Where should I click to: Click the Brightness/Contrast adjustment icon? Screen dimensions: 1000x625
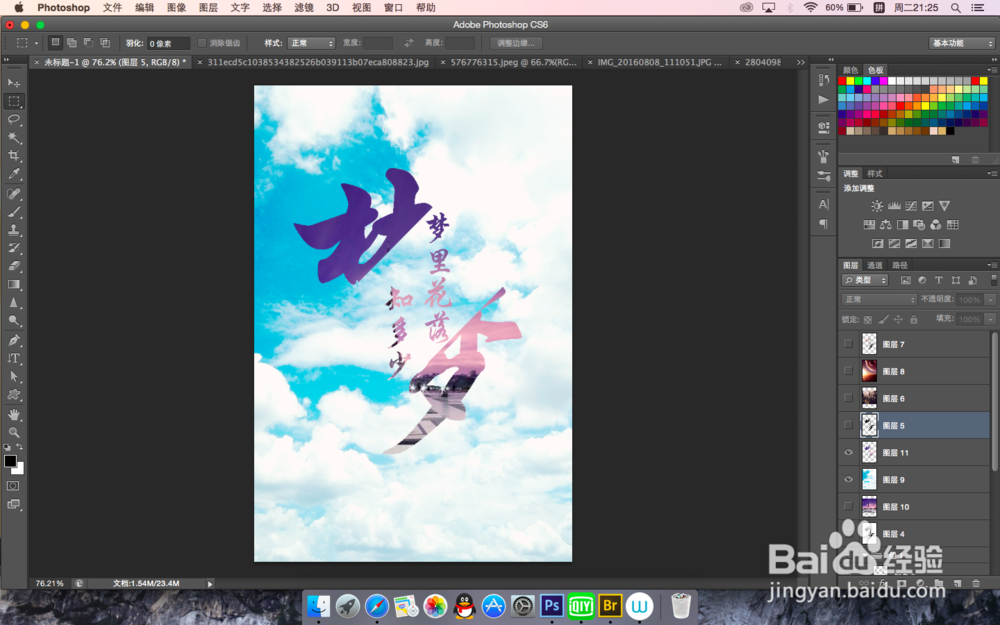[x=878, y=206]
